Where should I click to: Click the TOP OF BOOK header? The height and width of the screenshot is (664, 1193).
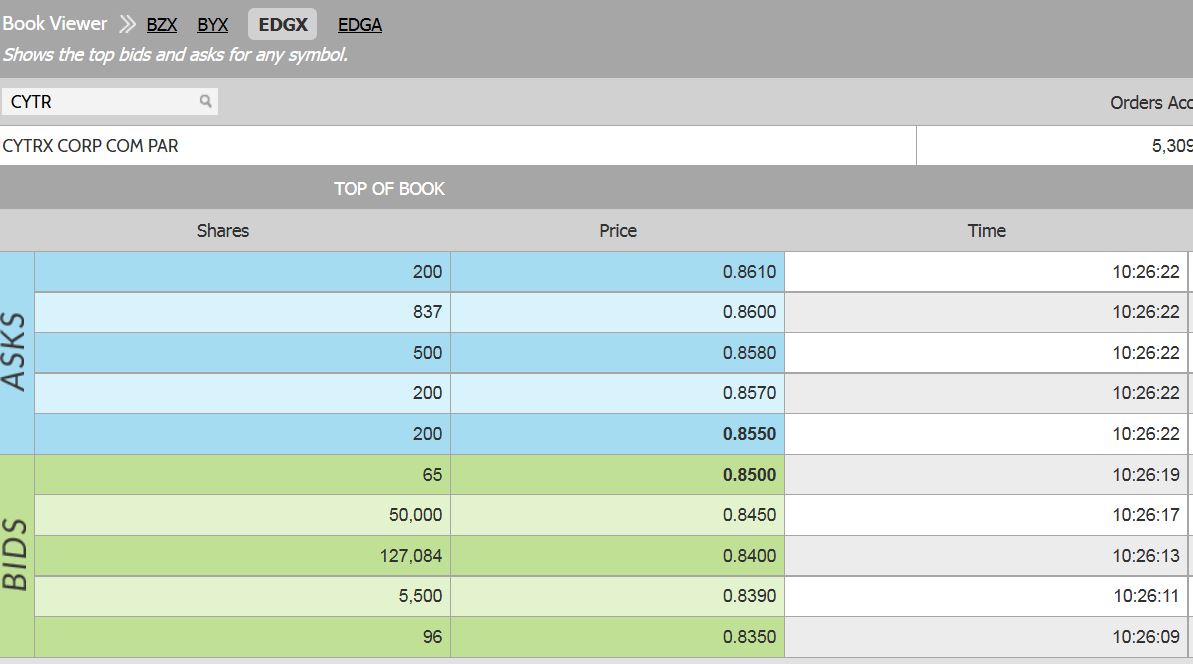(389, 189)
